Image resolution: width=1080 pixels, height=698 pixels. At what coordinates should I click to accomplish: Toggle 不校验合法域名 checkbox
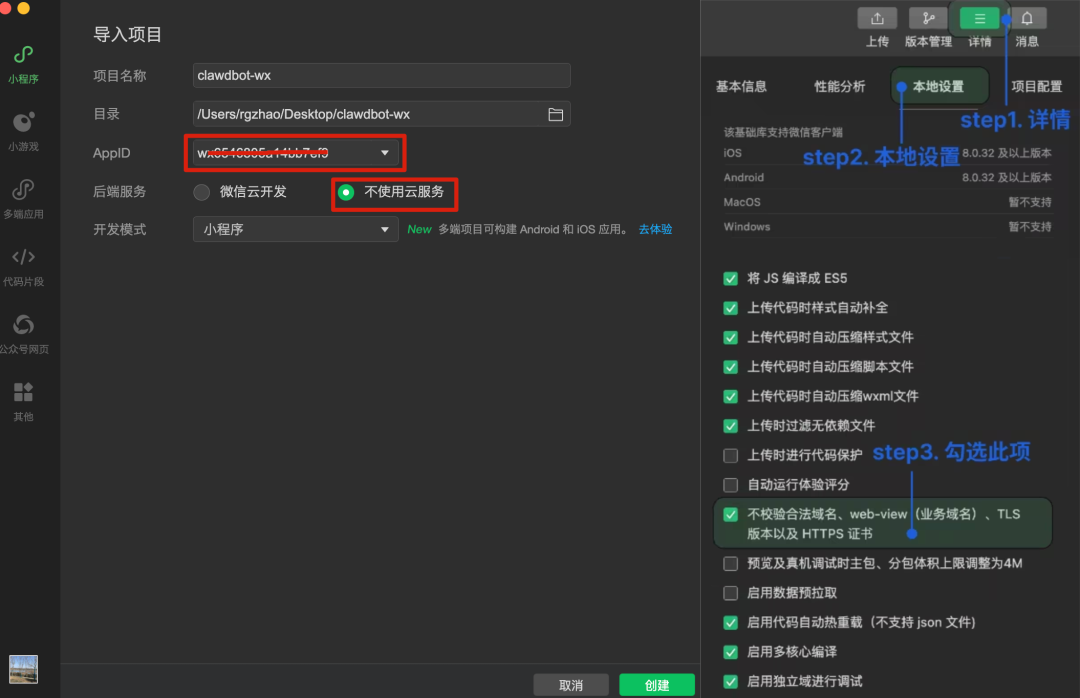click(731, 515)
